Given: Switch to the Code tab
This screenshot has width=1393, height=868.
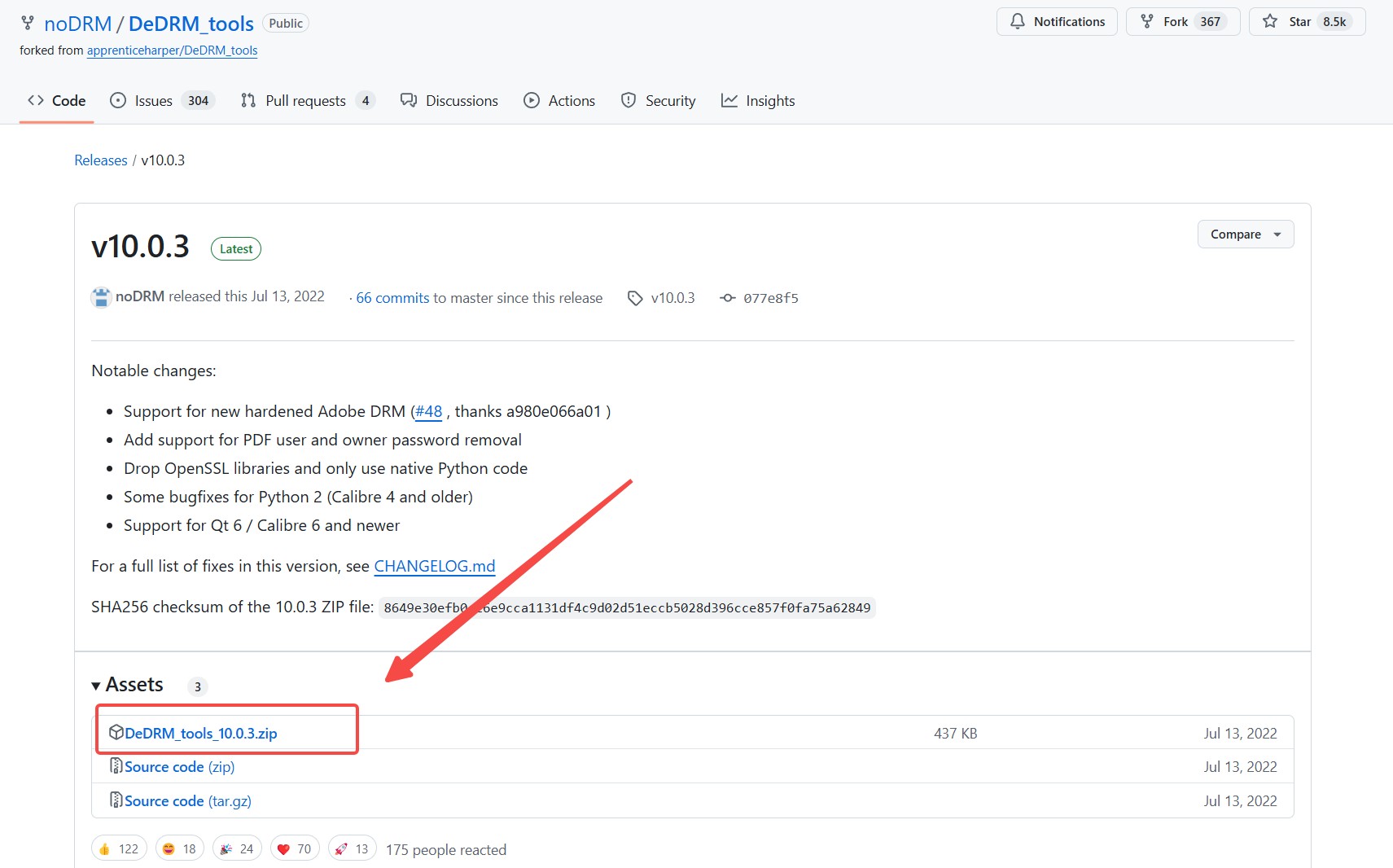Looking at the screenshot, I should pyautogui.click(x=56, y=101).
